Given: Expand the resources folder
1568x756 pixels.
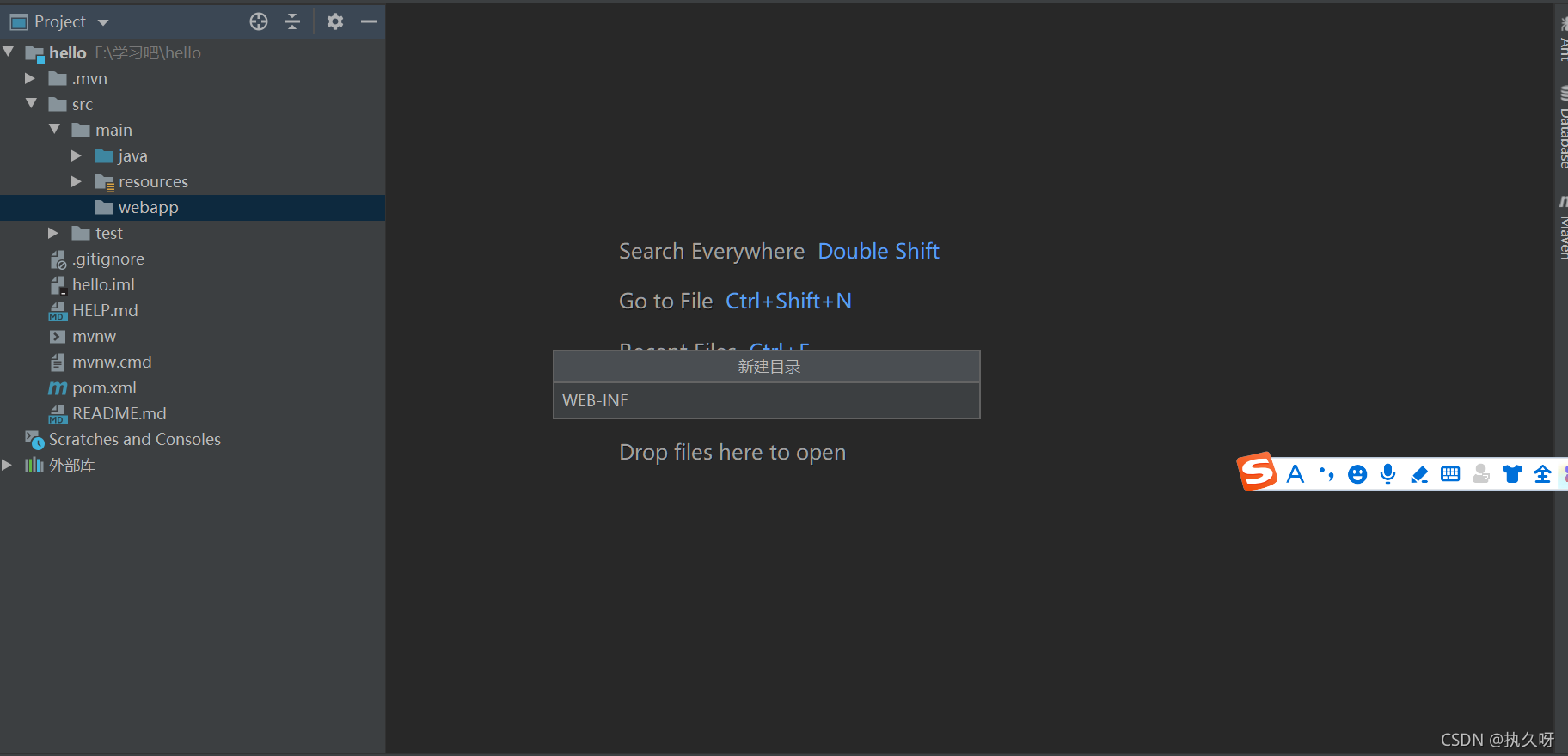Looking at the screenshot, I should coord(77,181).
